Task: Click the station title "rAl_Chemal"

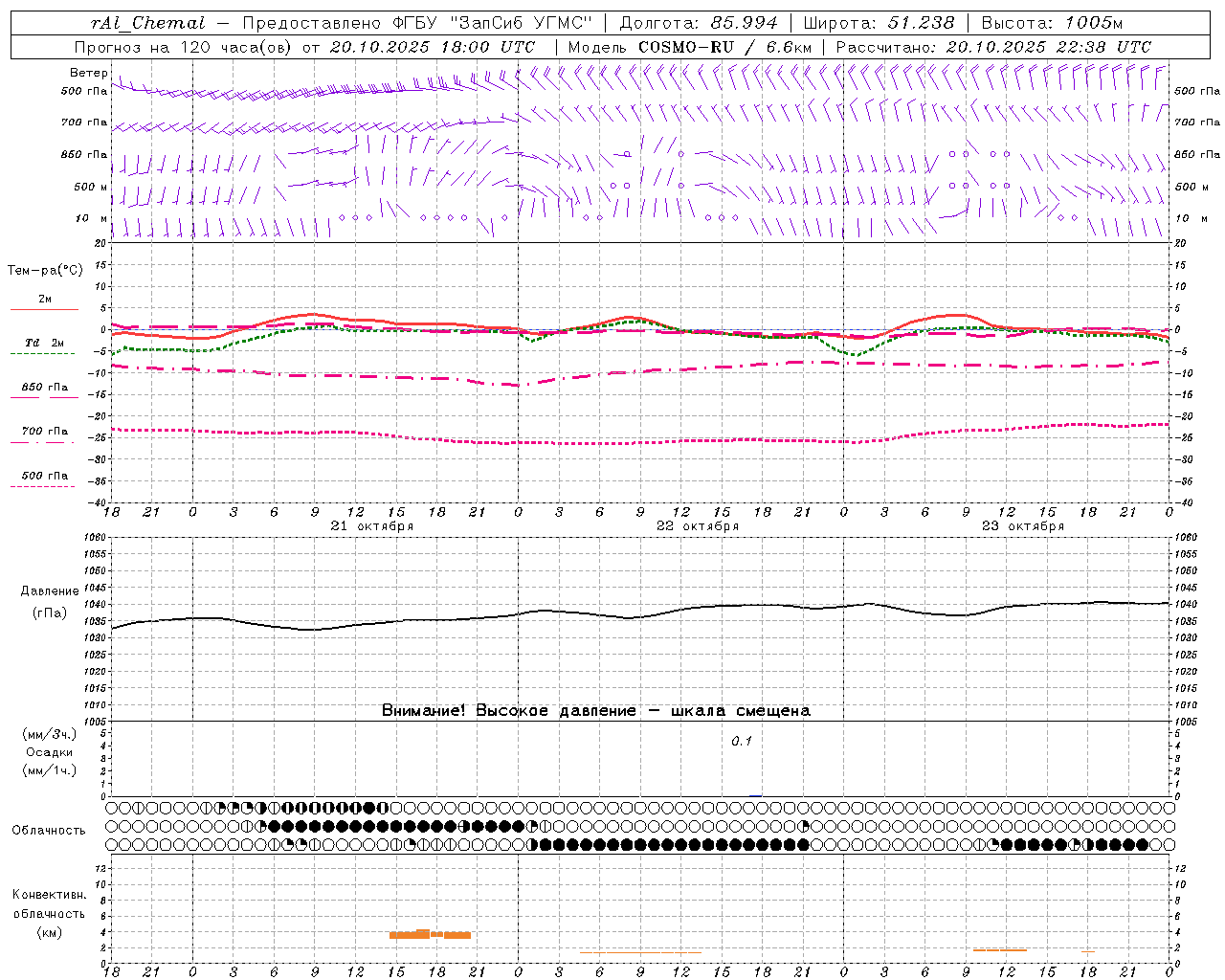Action: click(x=147, y=23)
